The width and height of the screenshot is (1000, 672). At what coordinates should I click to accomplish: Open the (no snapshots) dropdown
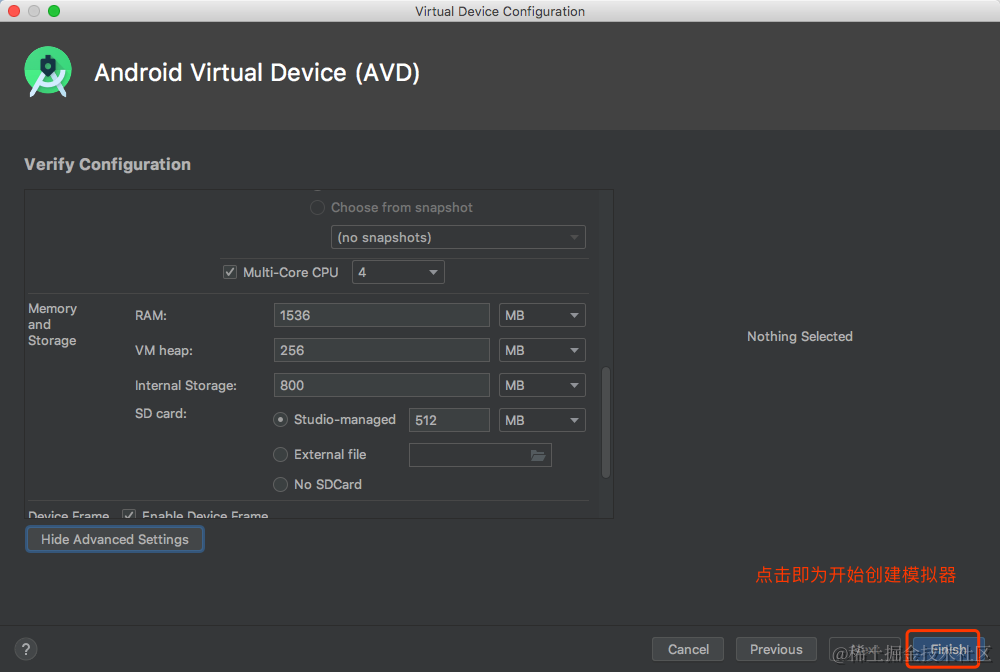458,237
